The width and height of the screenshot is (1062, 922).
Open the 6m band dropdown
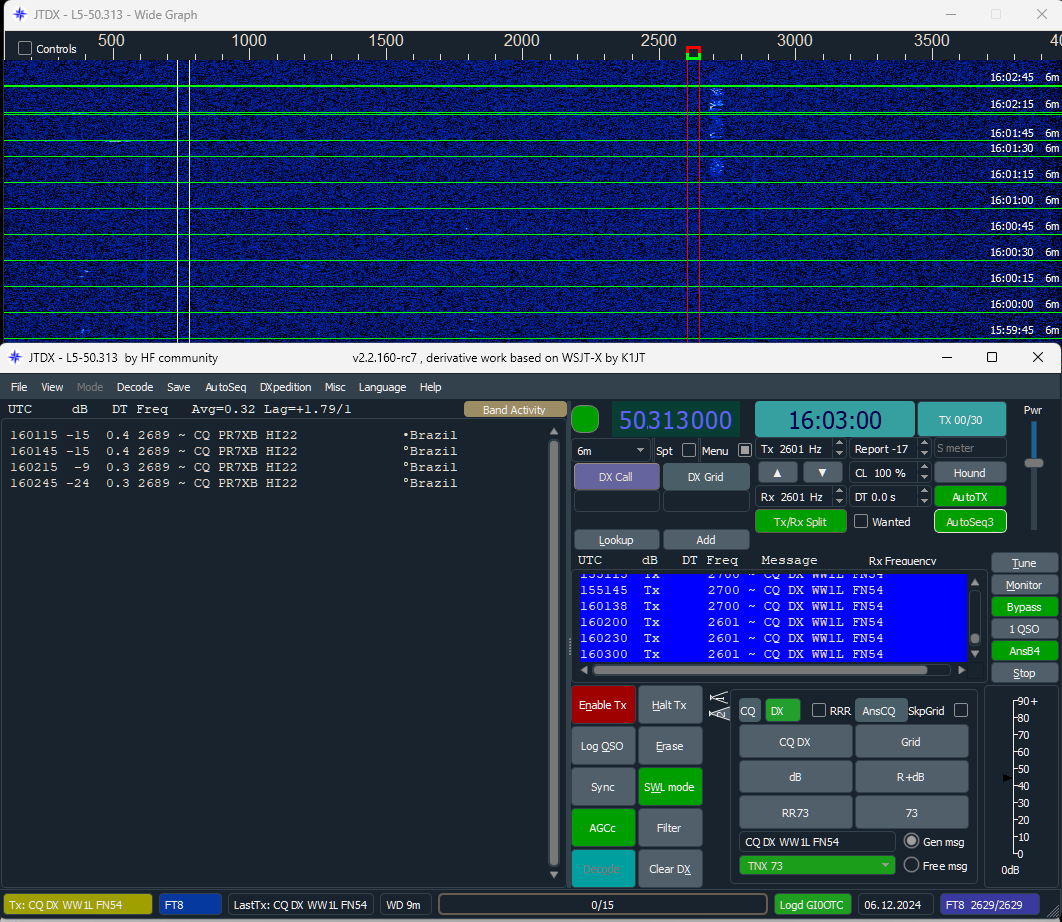tap(611, 450)
